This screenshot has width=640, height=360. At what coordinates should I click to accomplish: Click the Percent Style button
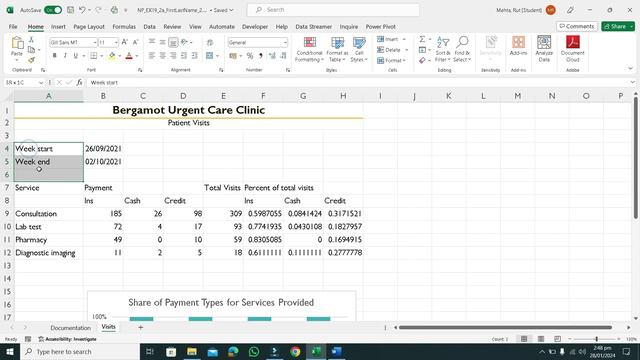coord(250,56)
